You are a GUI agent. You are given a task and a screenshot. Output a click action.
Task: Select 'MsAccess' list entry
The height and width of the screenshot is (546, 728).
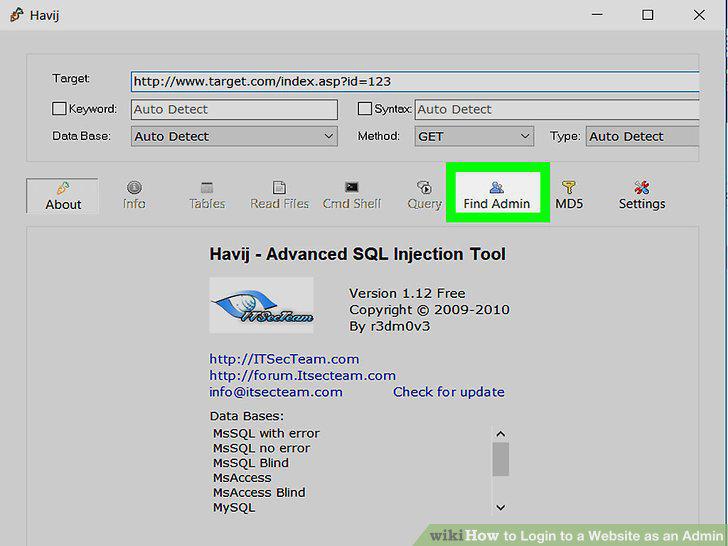click(242, 478)
